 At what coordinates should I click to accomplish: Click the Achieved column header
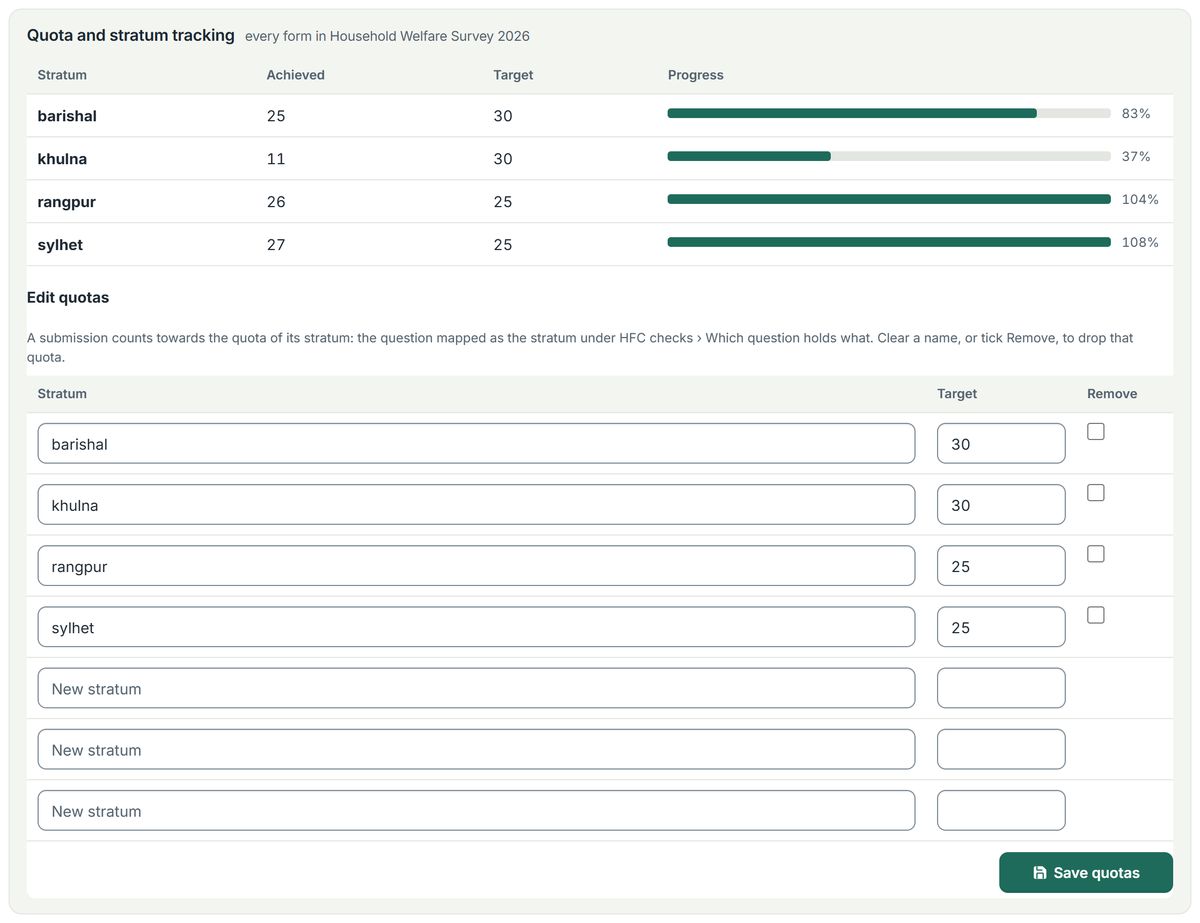click(x=295, y=75)
